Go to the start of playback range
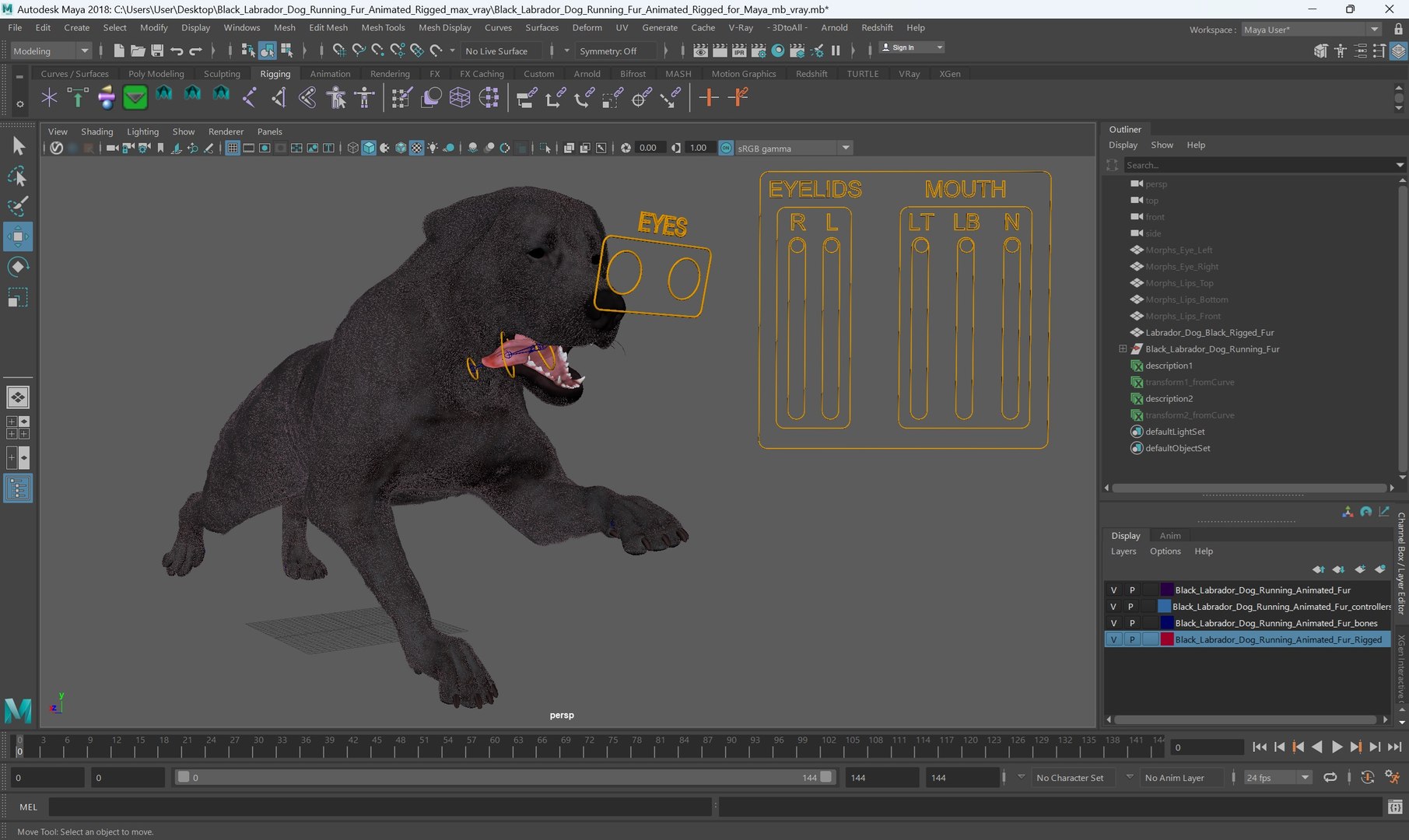The height and width of the screenshot is (840, 1409). click(1260, 747)
